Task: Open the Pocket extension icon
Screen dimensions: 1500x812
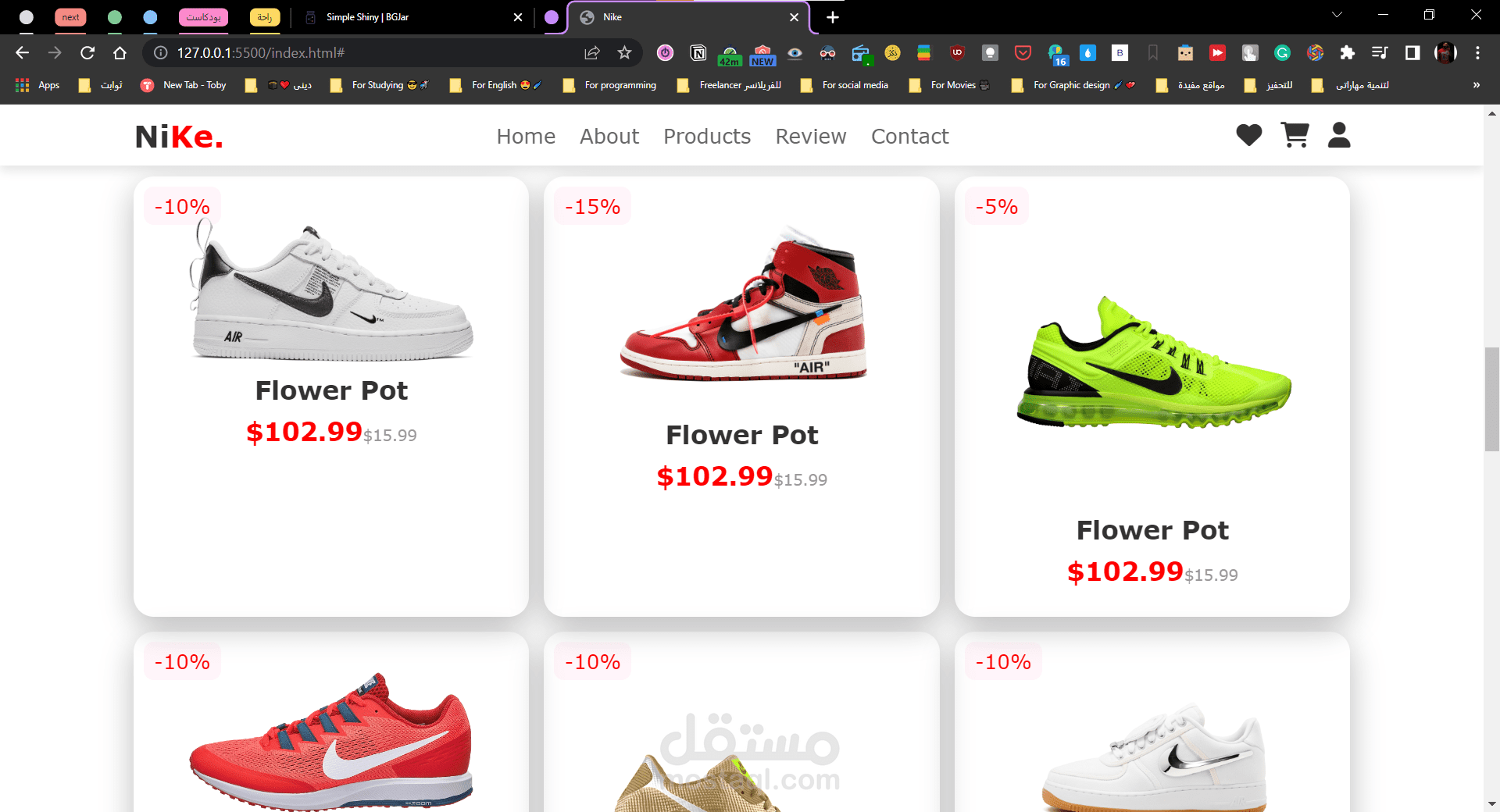Action: click(x=1023, y=52)
